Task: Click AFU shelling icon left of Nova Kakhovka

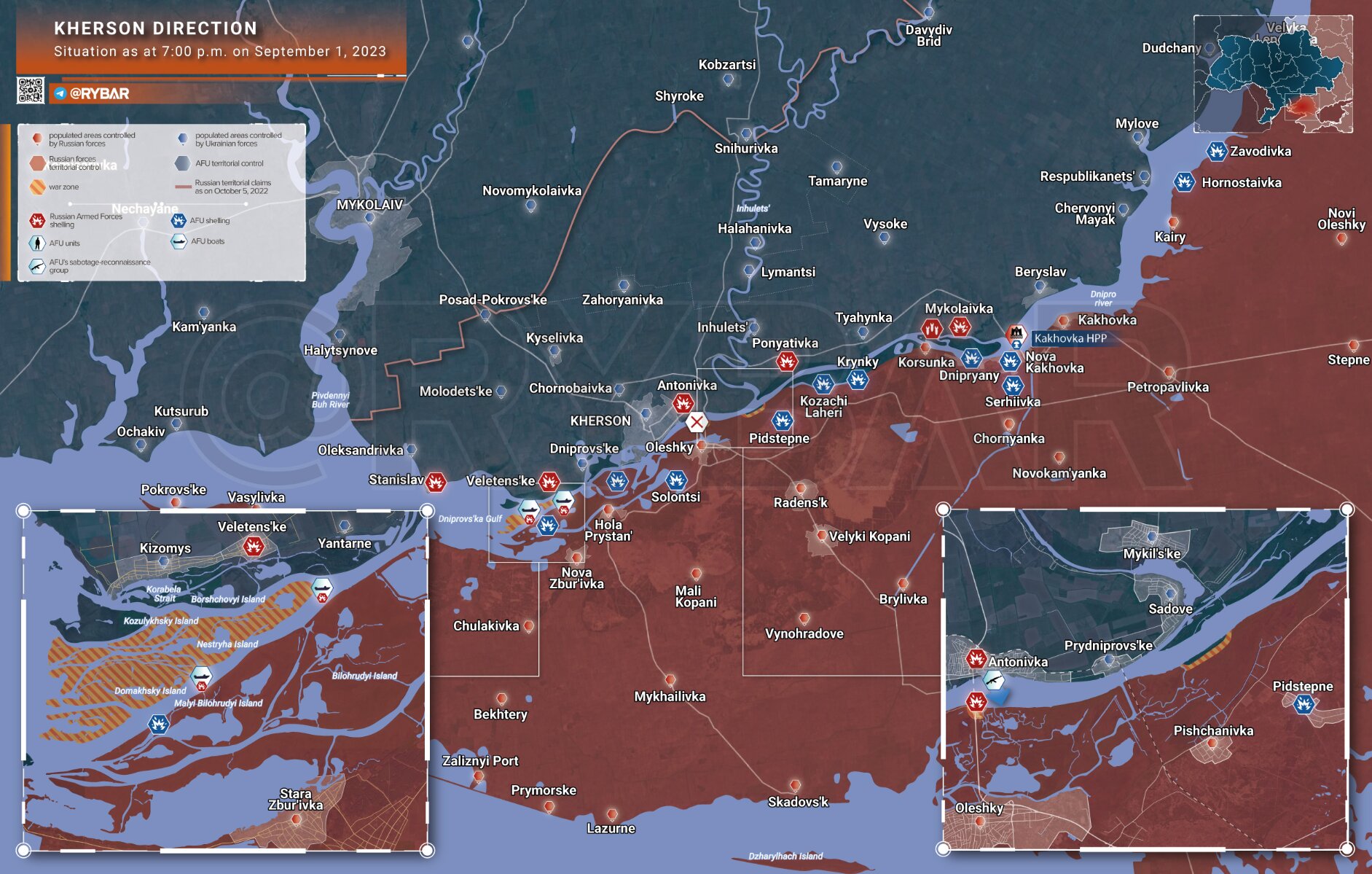Action: pos(1010,360)
